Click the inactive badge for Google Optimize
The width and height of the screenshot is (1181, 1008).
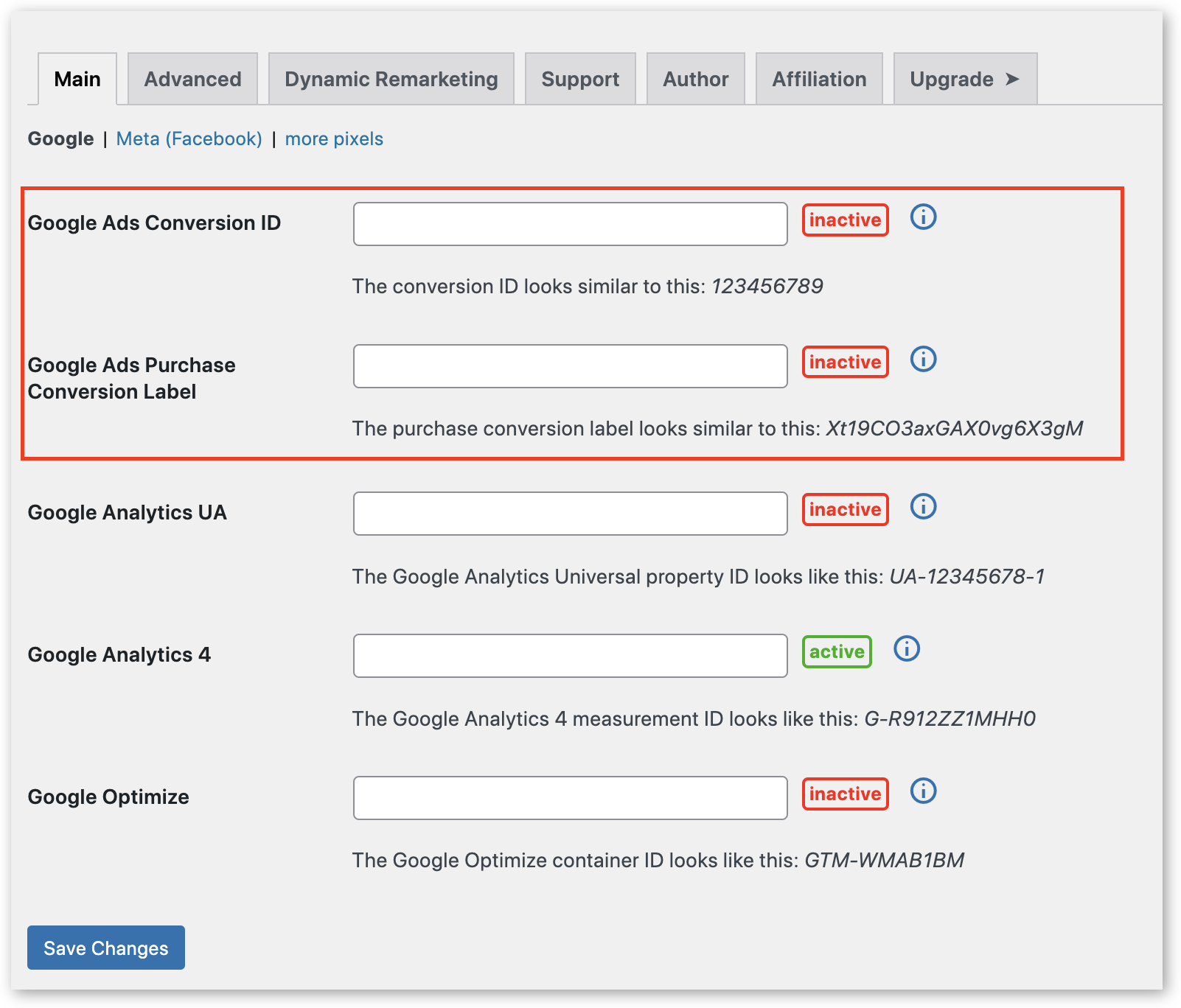pos(846,794)
